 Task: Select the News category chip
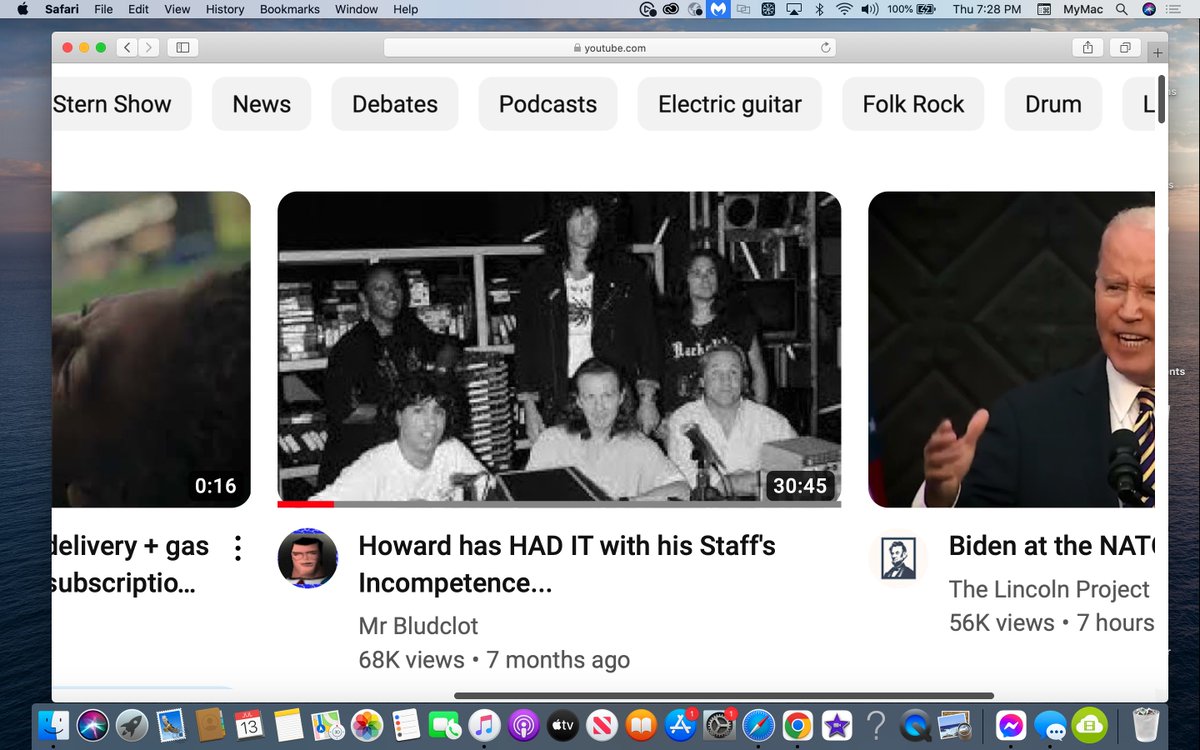[262, 104]
